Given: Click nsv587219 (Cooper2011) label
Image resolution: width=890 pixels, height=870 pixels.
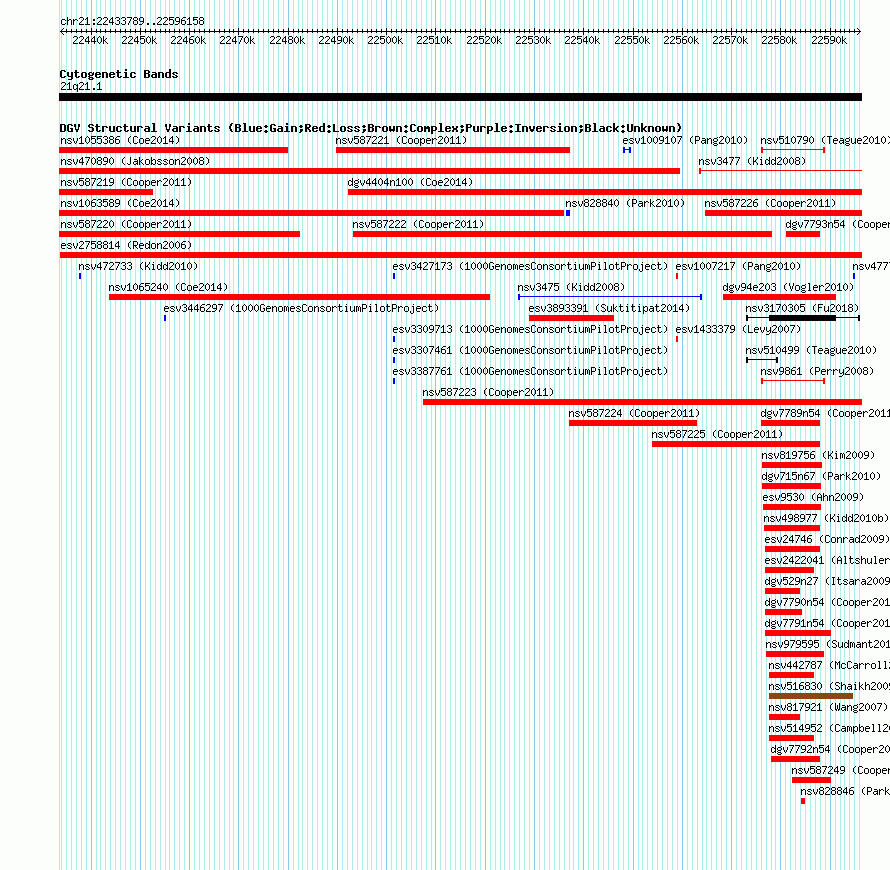Looking at the screenshot, I should 126,182.
